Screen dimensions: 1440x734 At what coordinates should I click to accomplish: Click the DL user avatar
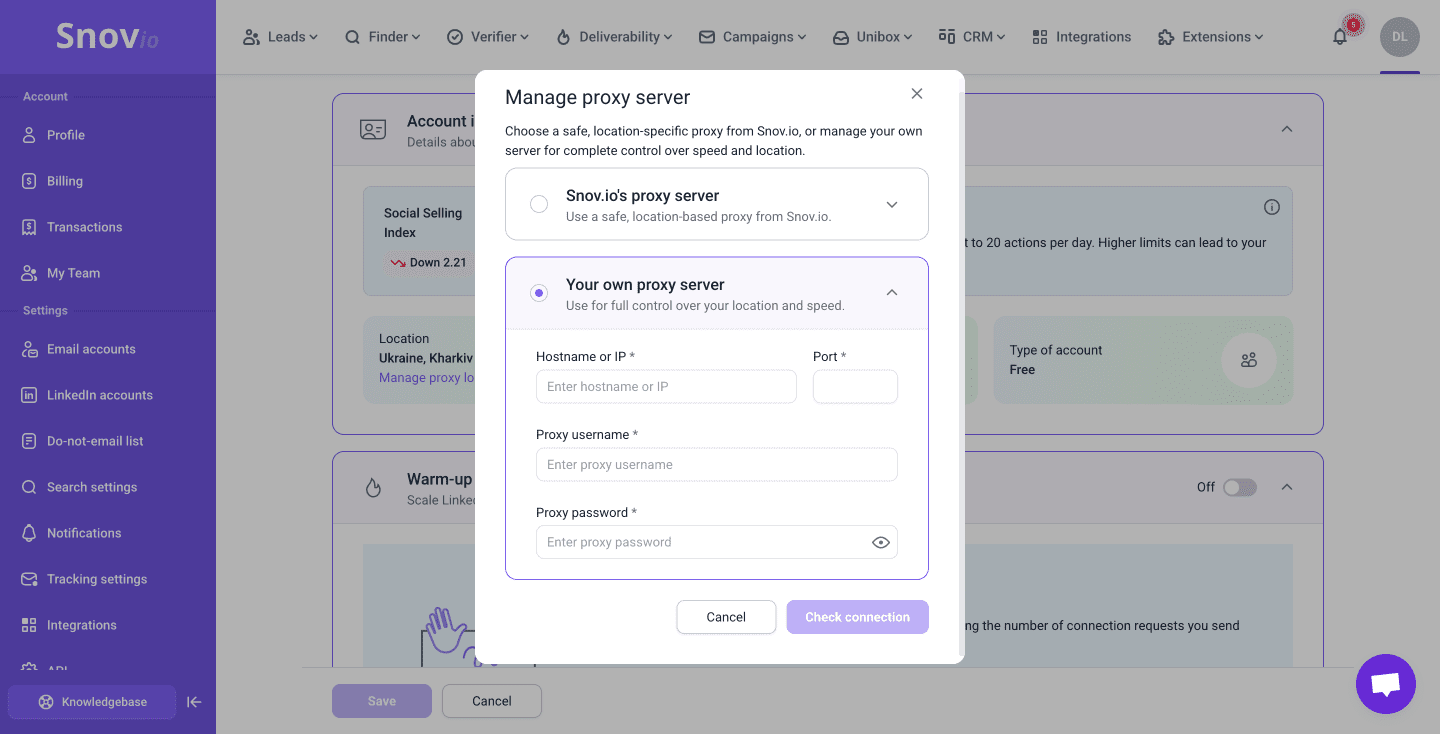click(x=1399, y=37)
